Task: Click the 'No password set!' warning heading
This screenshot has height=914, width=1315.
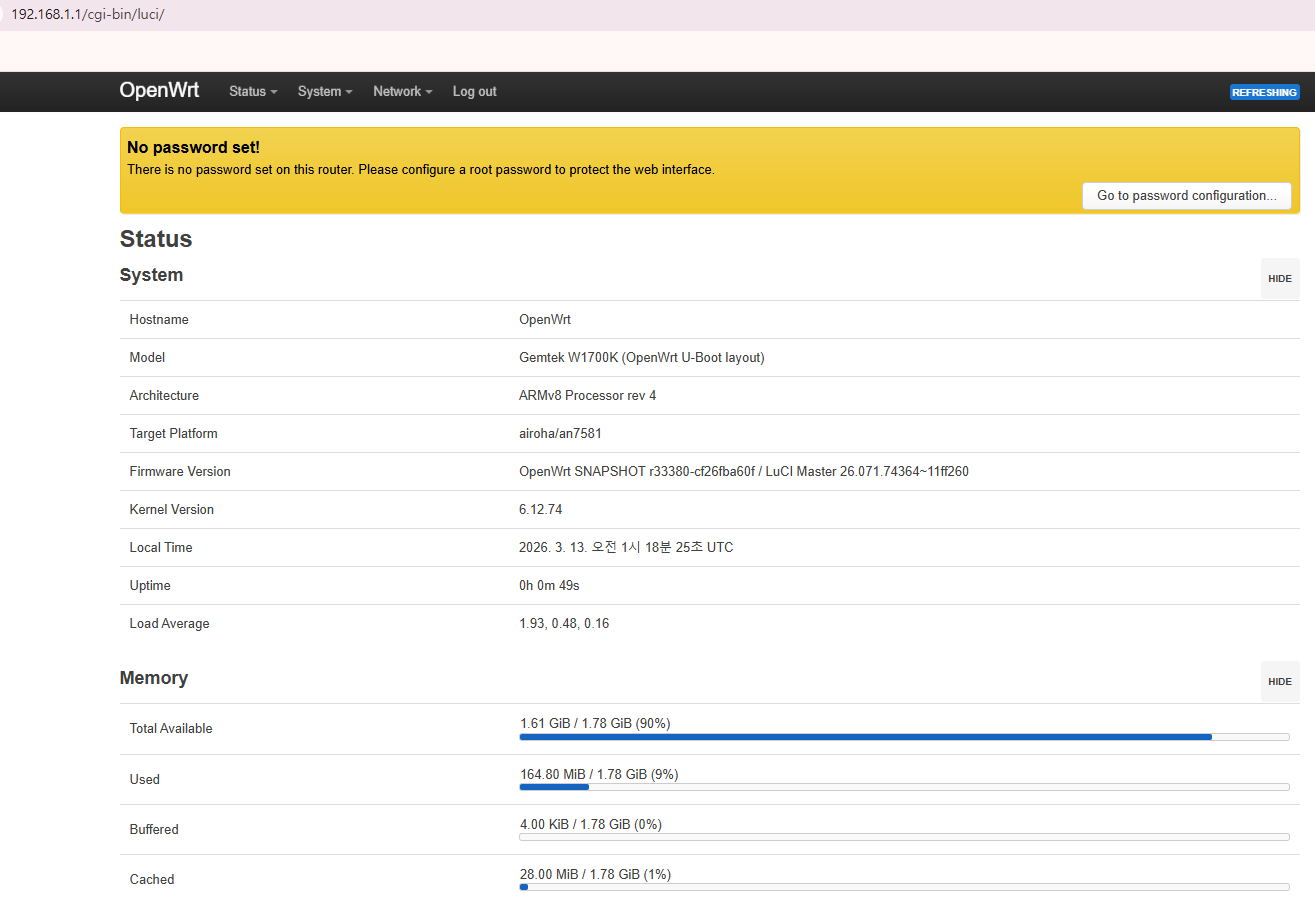Action: 193,148
